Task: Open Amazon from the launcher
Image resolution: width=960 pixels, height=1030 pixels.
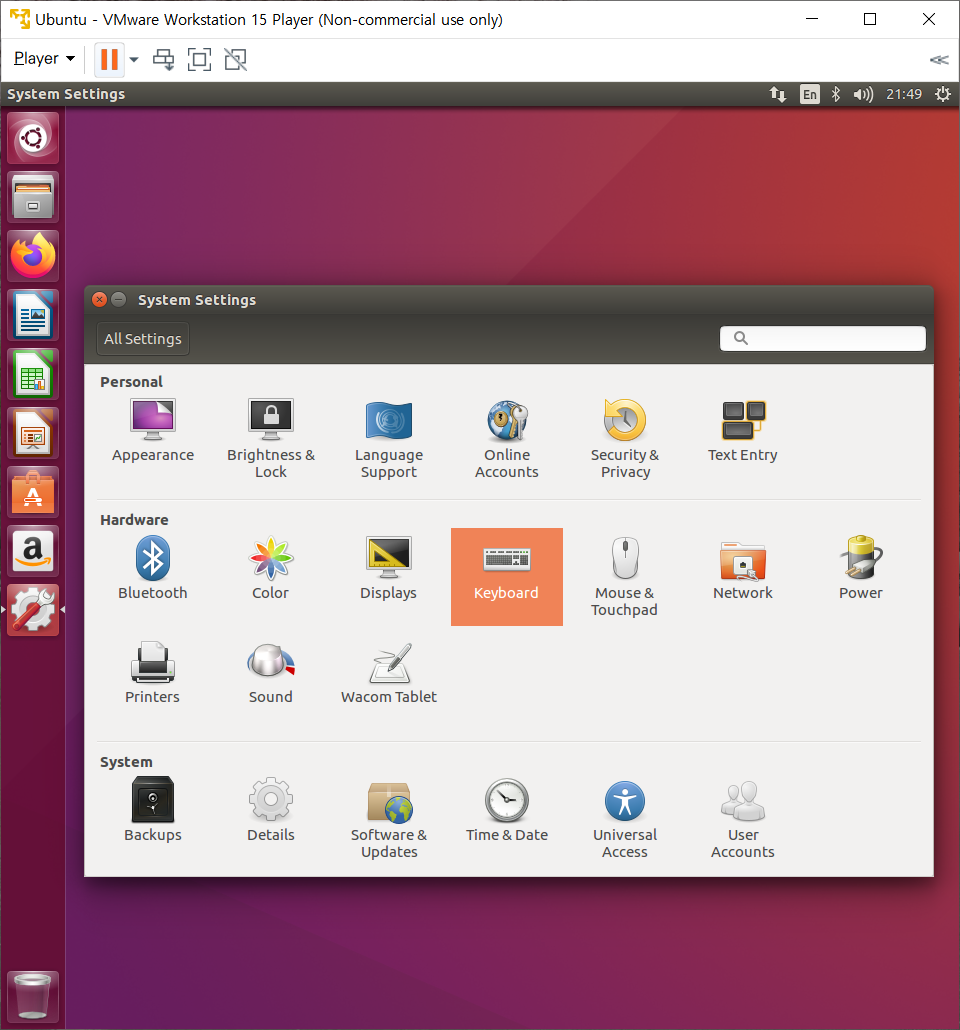Action: 33,552
